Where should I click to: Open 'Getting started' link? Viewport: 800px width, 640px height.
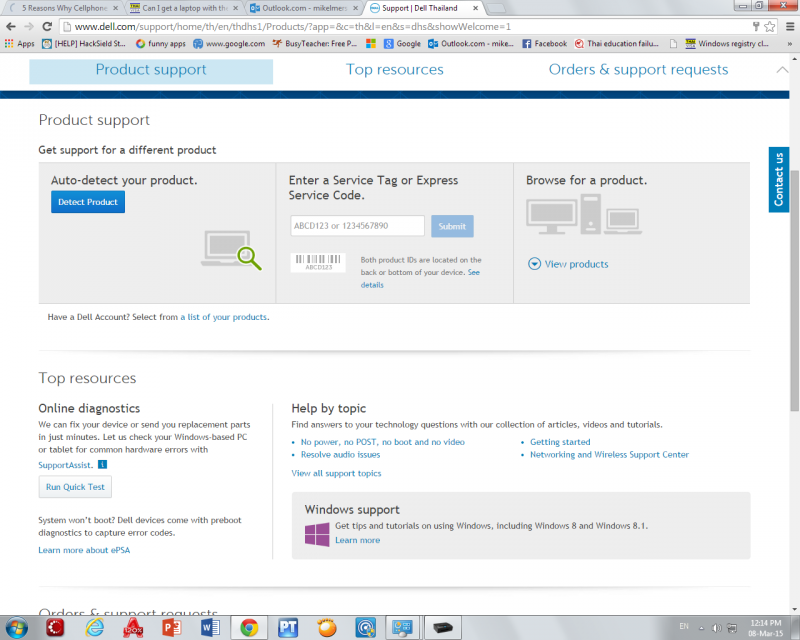click(x=560, y=442)
